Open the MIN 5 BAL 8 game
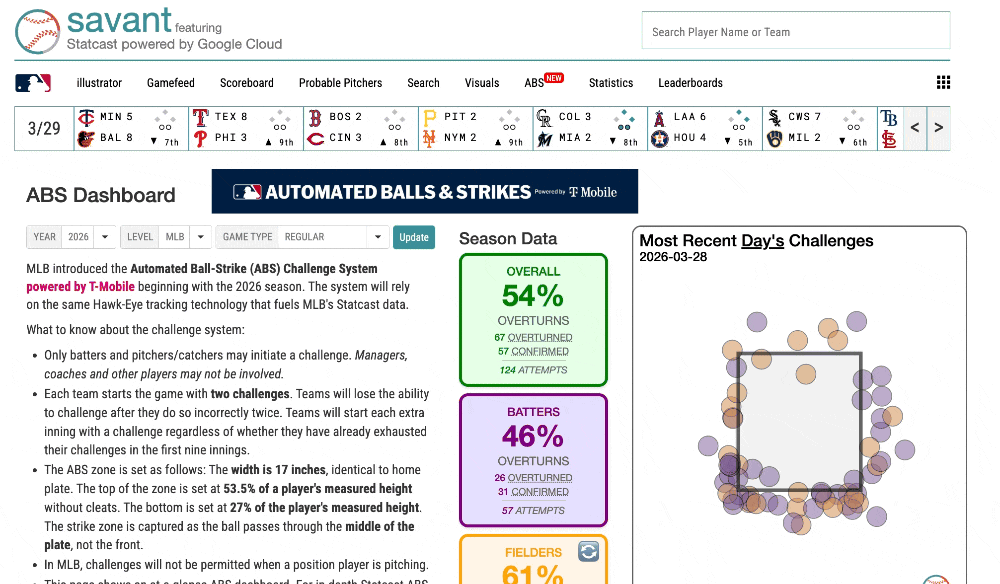 coord(131,128)
